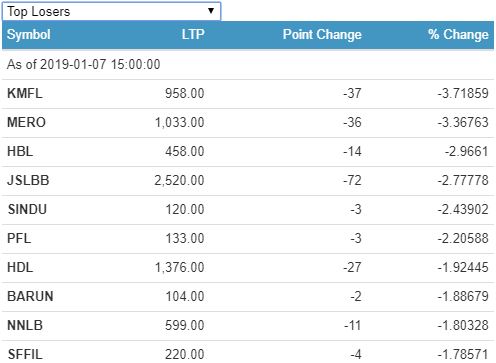Image resolution: width=496 pixels, height=363 pixels.
Task: Click the SINDU symbol
Action: click(x=27, y=210)
